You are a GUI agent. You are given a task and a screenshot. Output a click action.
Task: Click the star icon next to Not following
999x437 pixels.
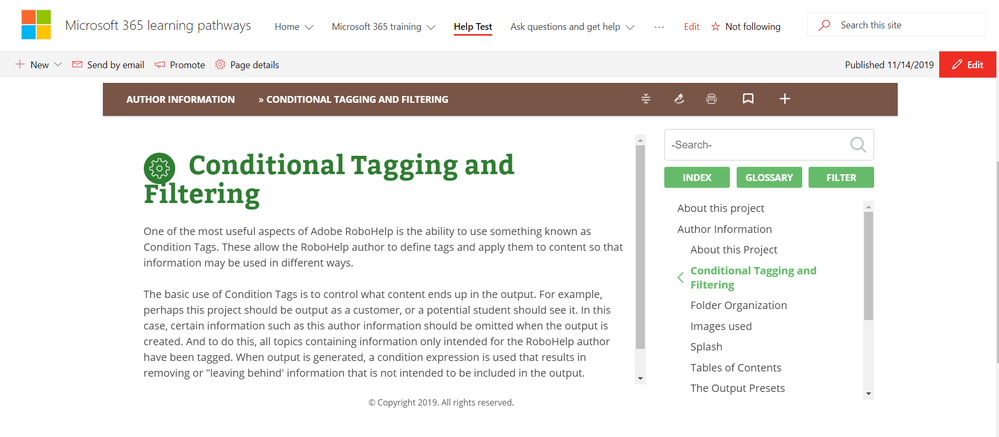click(x=715, y=27)
